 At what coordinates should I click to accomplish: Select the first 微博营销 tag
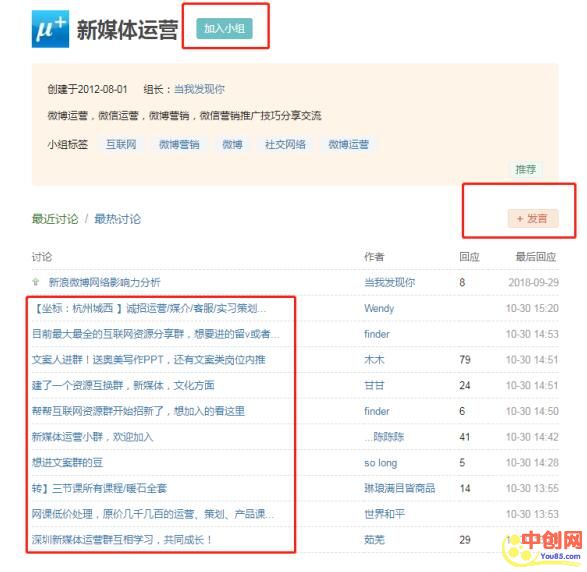179,144
